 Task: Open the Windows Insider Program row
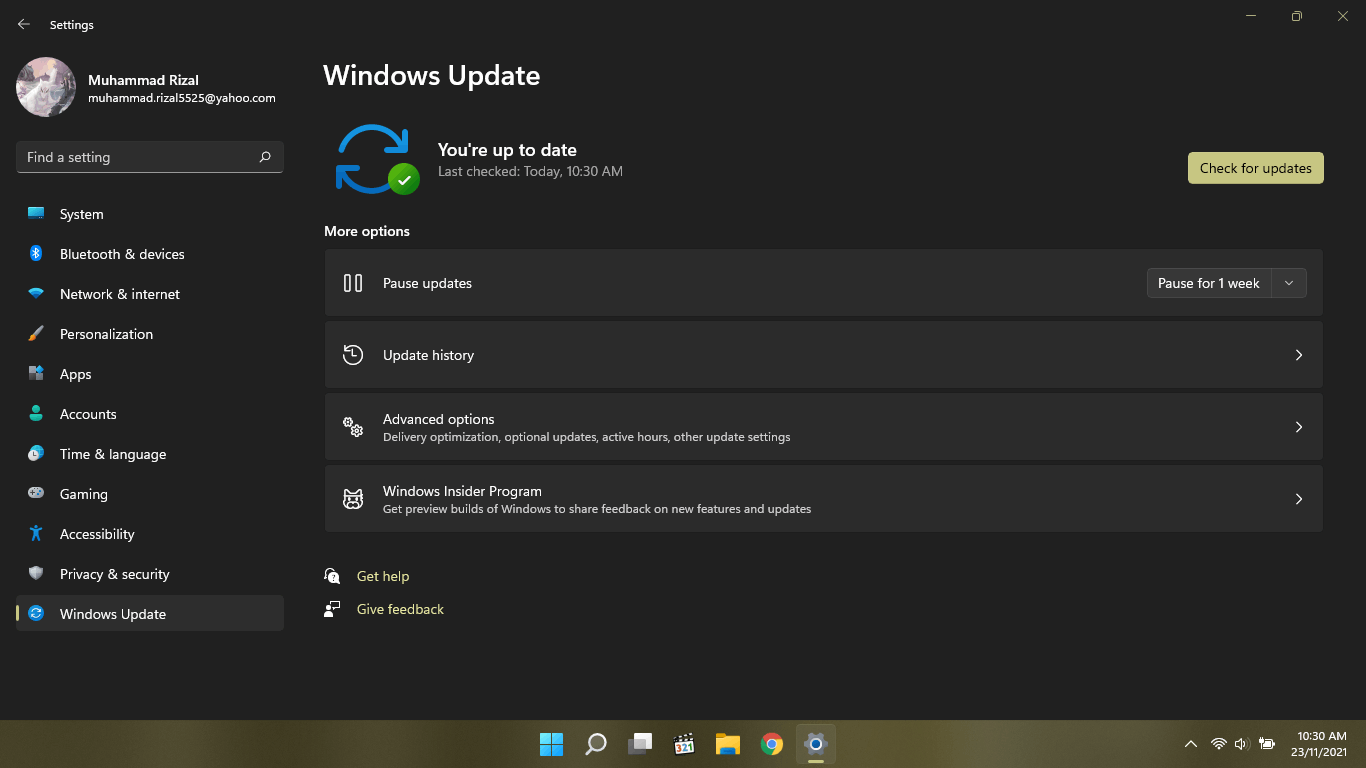pos(824,499)
